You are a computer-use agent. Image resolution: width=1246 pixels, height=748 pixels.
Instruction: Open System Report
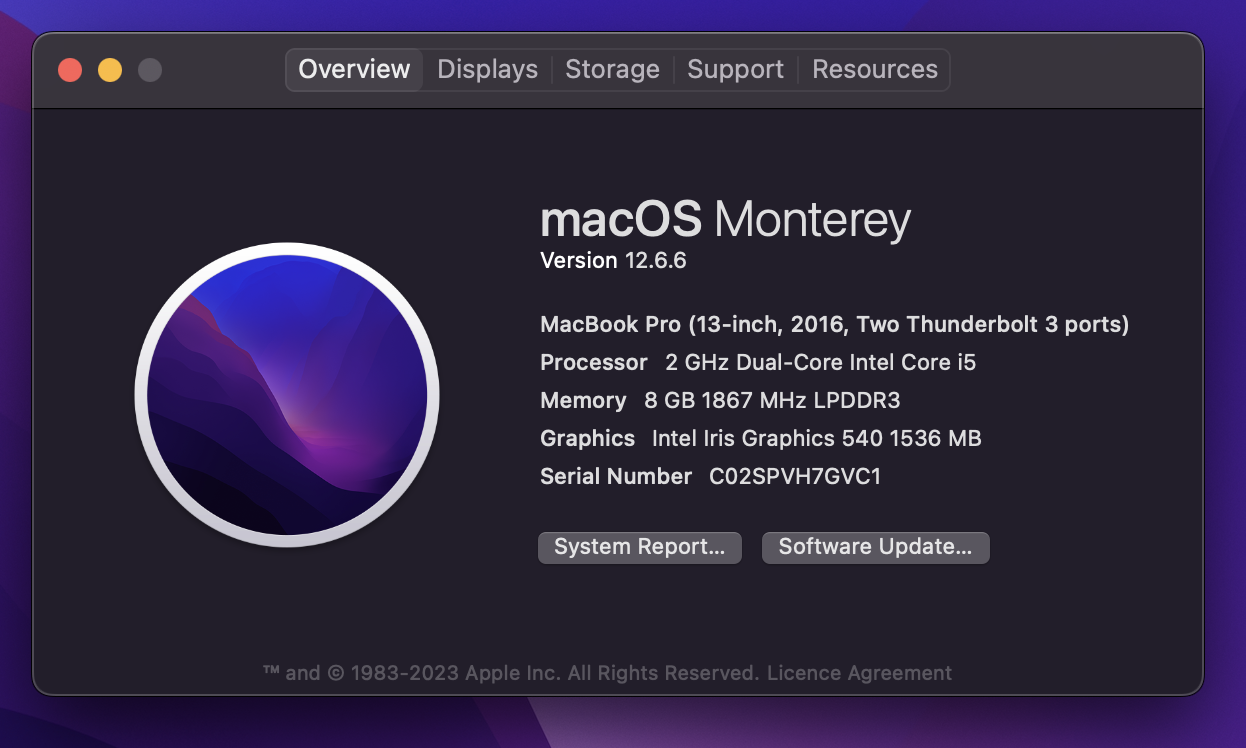pyautogui.click(x=640, y=547)
